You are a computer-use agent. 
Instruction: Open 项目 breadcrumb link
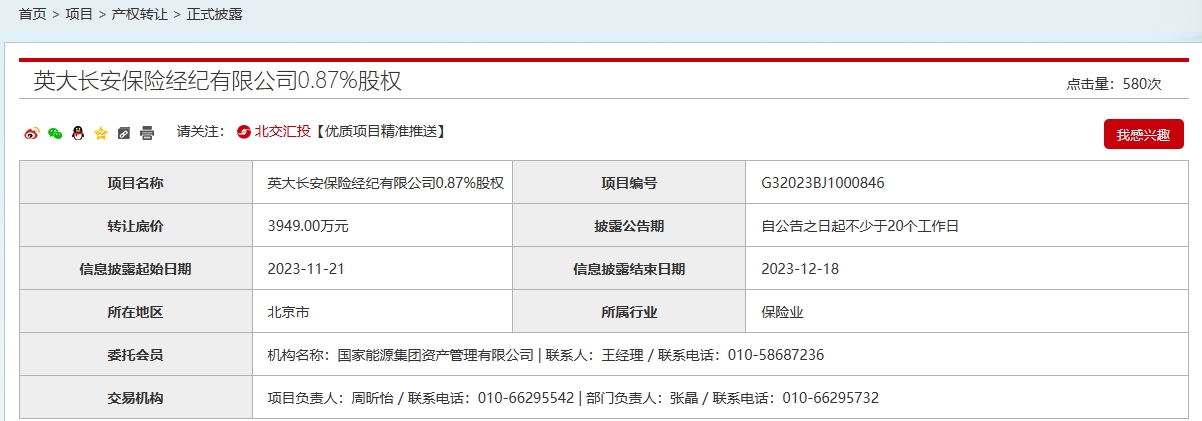79,14
